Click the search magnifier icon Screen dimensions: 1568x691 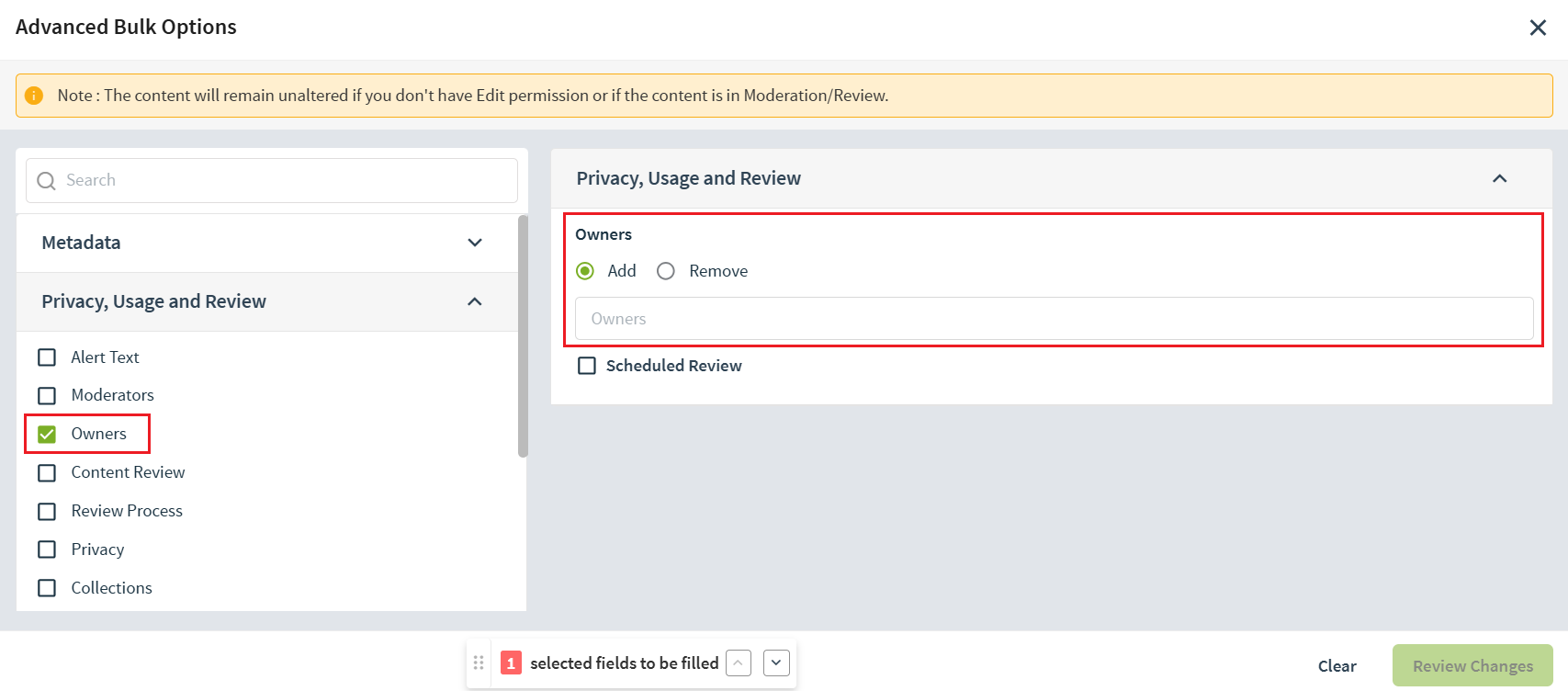pyautogui.click(x=46, y=181)
